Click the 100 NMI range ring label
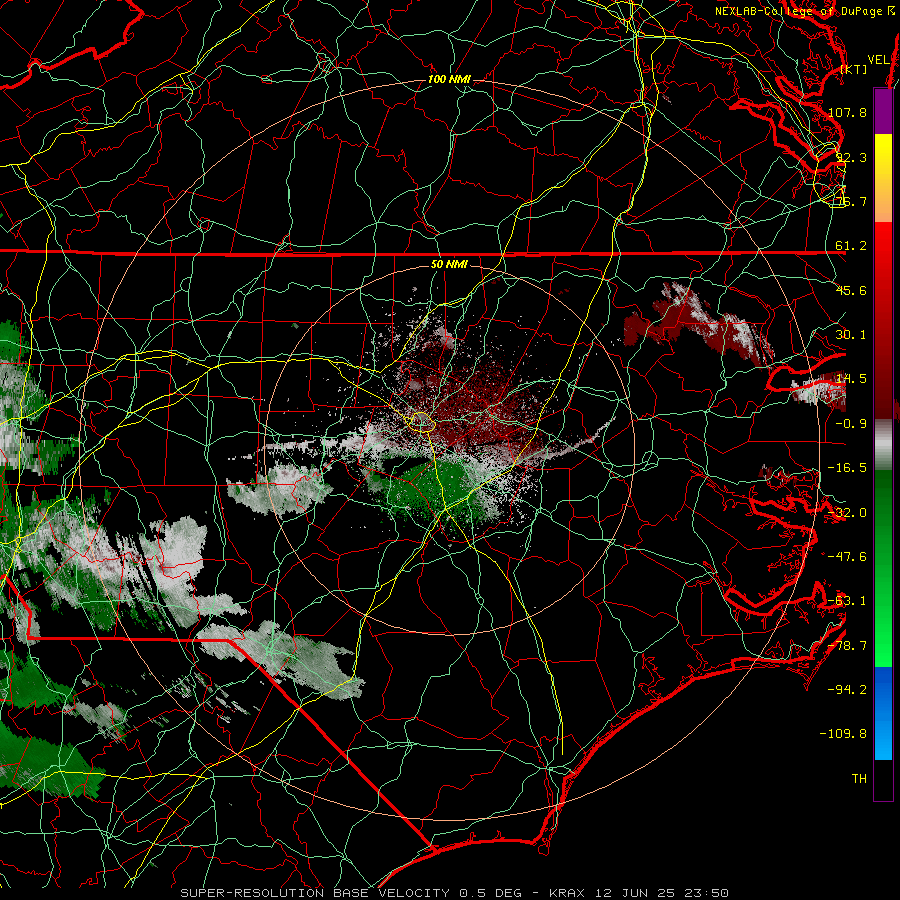The height and width of the screenshot is (900, 900). tap(449, 79)
